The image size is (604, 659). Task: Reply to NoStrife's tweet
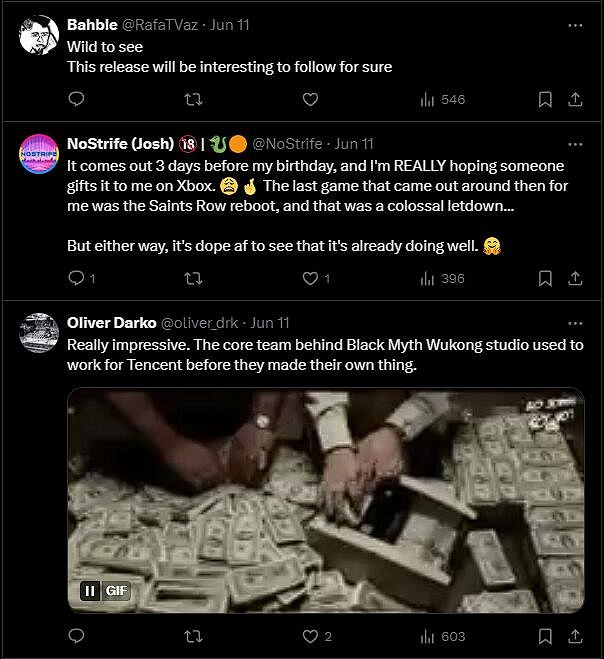pos(77,278)
